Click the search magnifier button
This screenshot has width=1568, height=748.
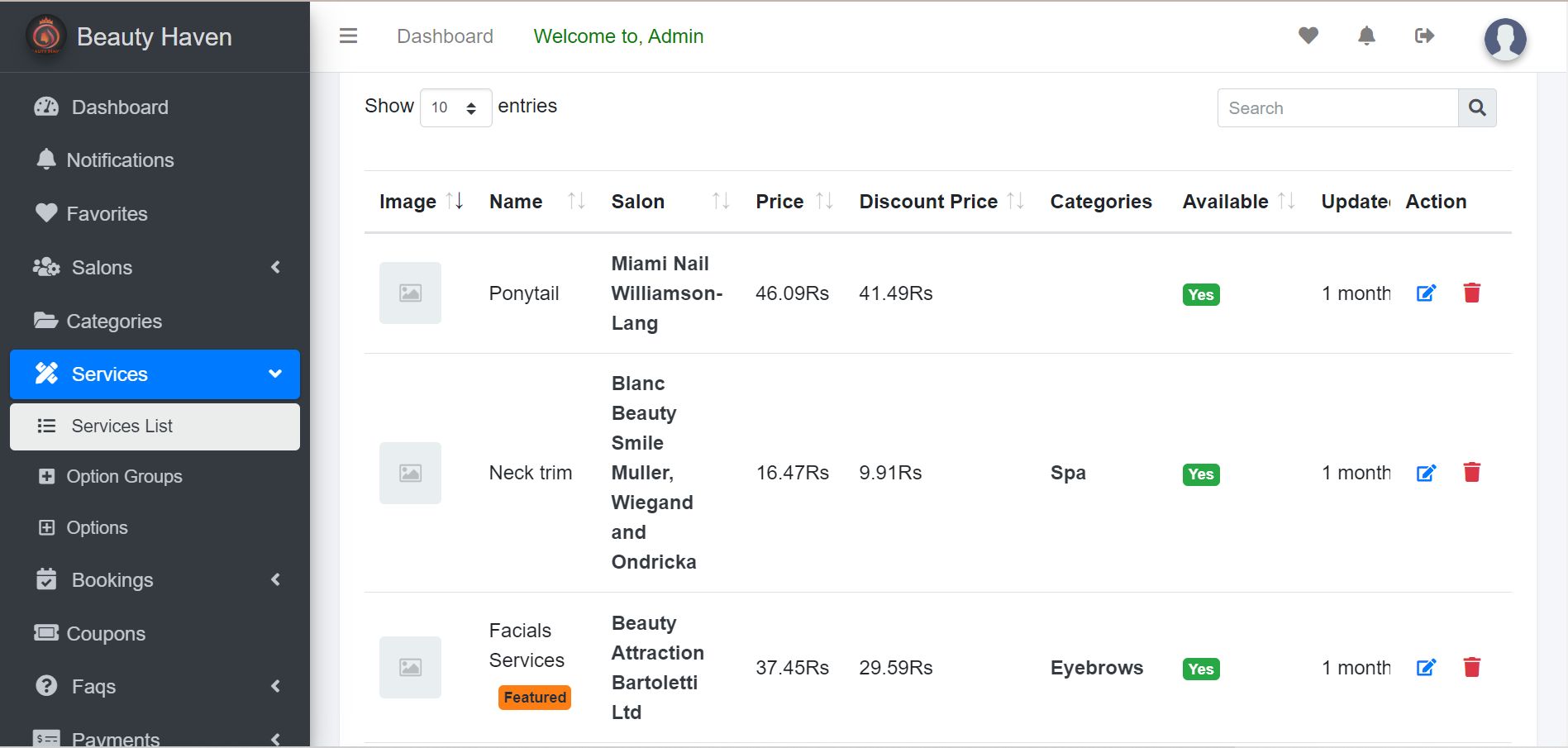coord(1477,108)
